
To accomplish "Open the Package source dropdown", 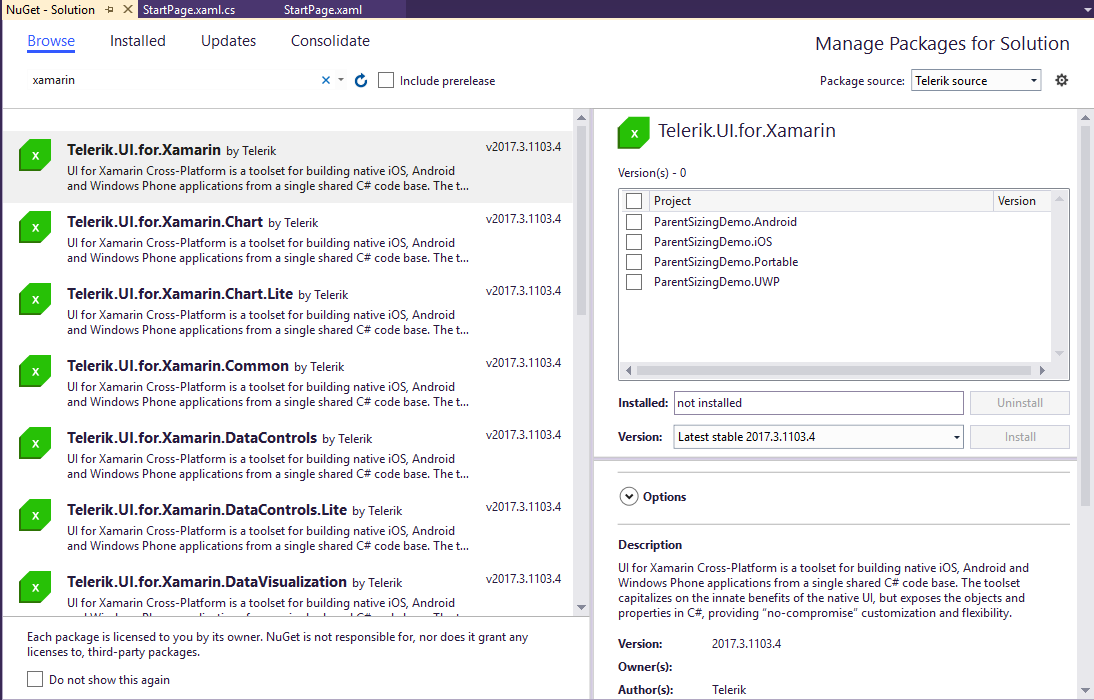I will 975,80.
